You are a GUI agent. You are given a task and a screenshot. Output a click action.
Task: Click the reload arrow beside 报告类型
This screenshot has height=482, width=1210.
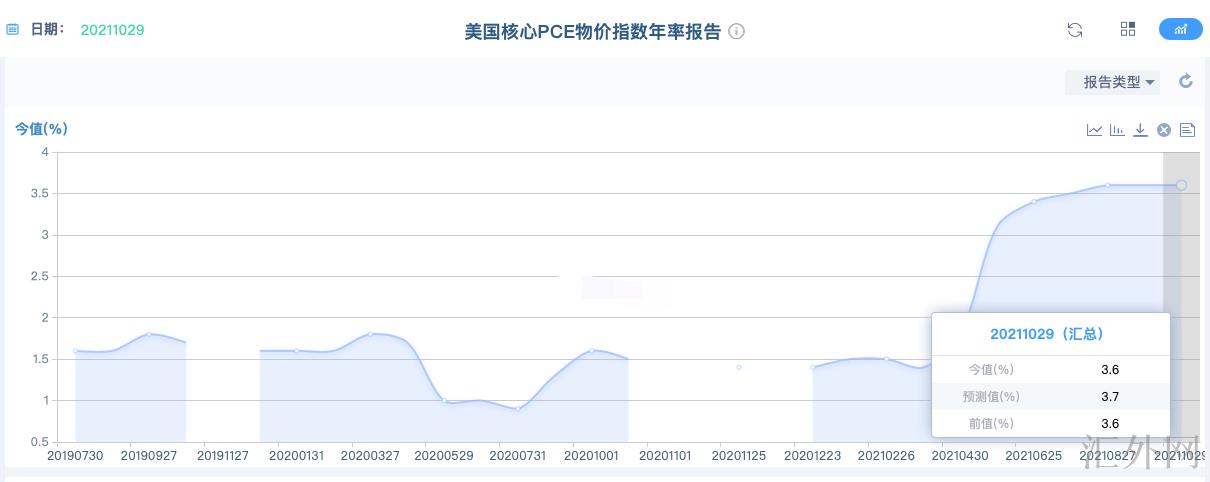tap(1186, 81)
